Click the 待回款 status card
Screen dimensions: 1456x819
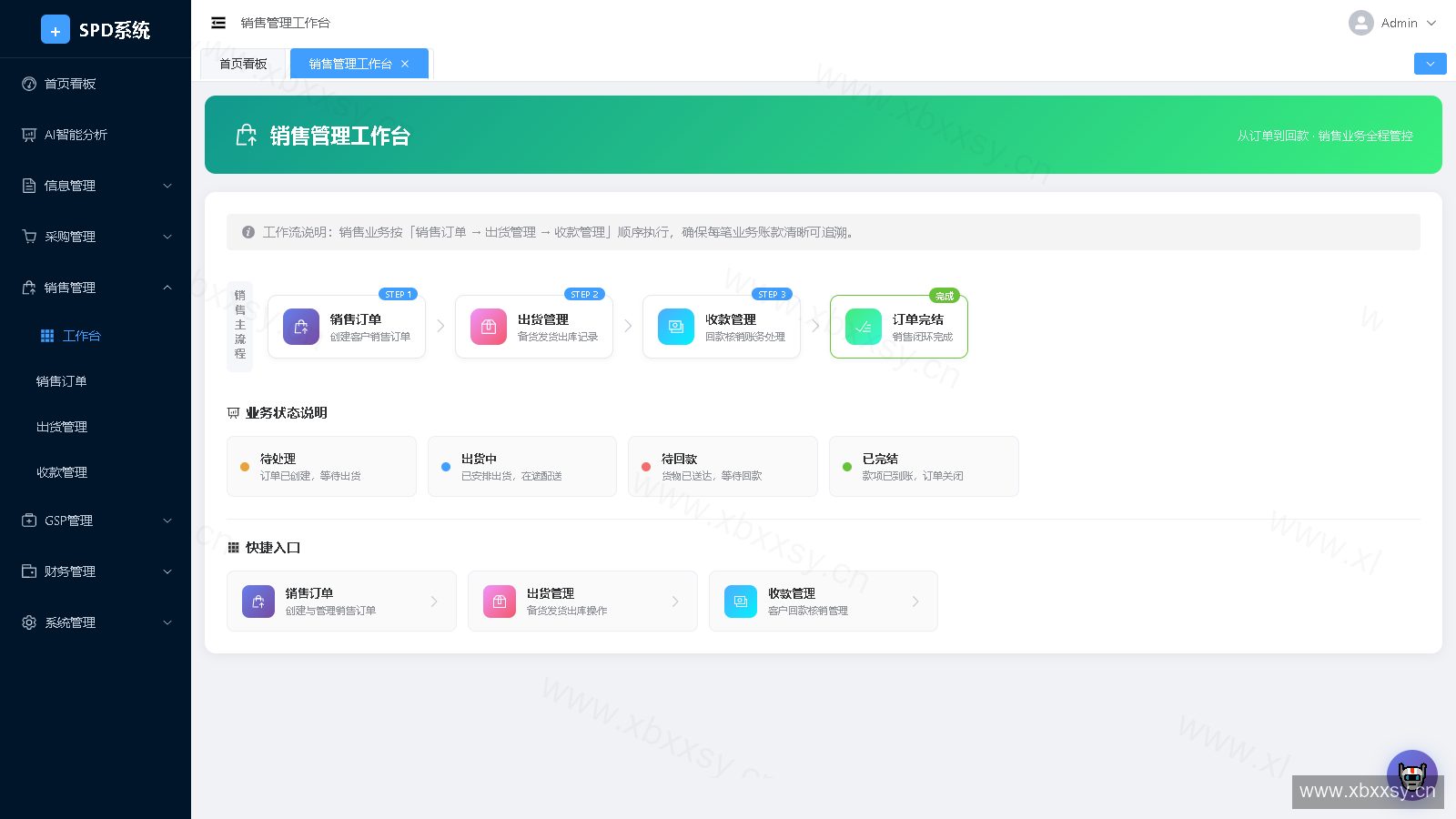(x=723, y=466)
